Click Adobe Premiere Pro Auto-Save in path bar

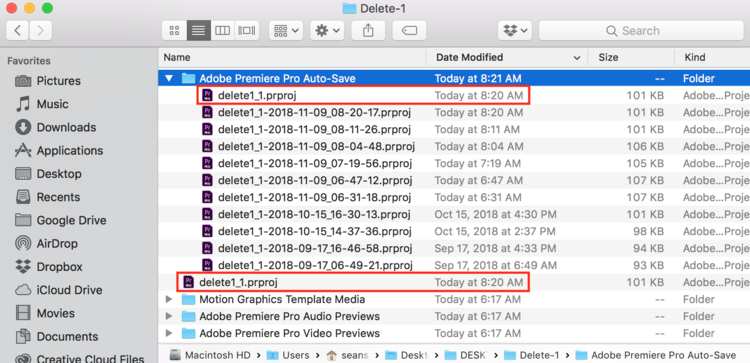click(656, 355)
